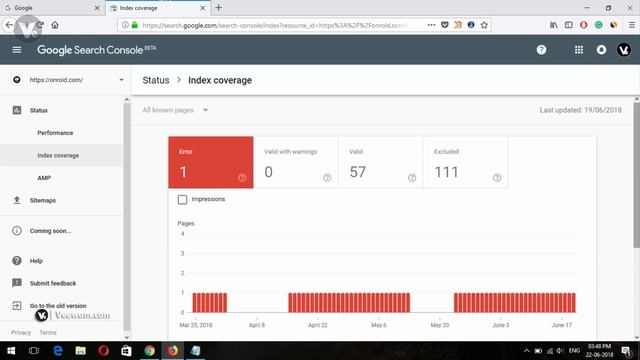Open the notifications bell icon
The image size is (640, 360).
point(601,50)
